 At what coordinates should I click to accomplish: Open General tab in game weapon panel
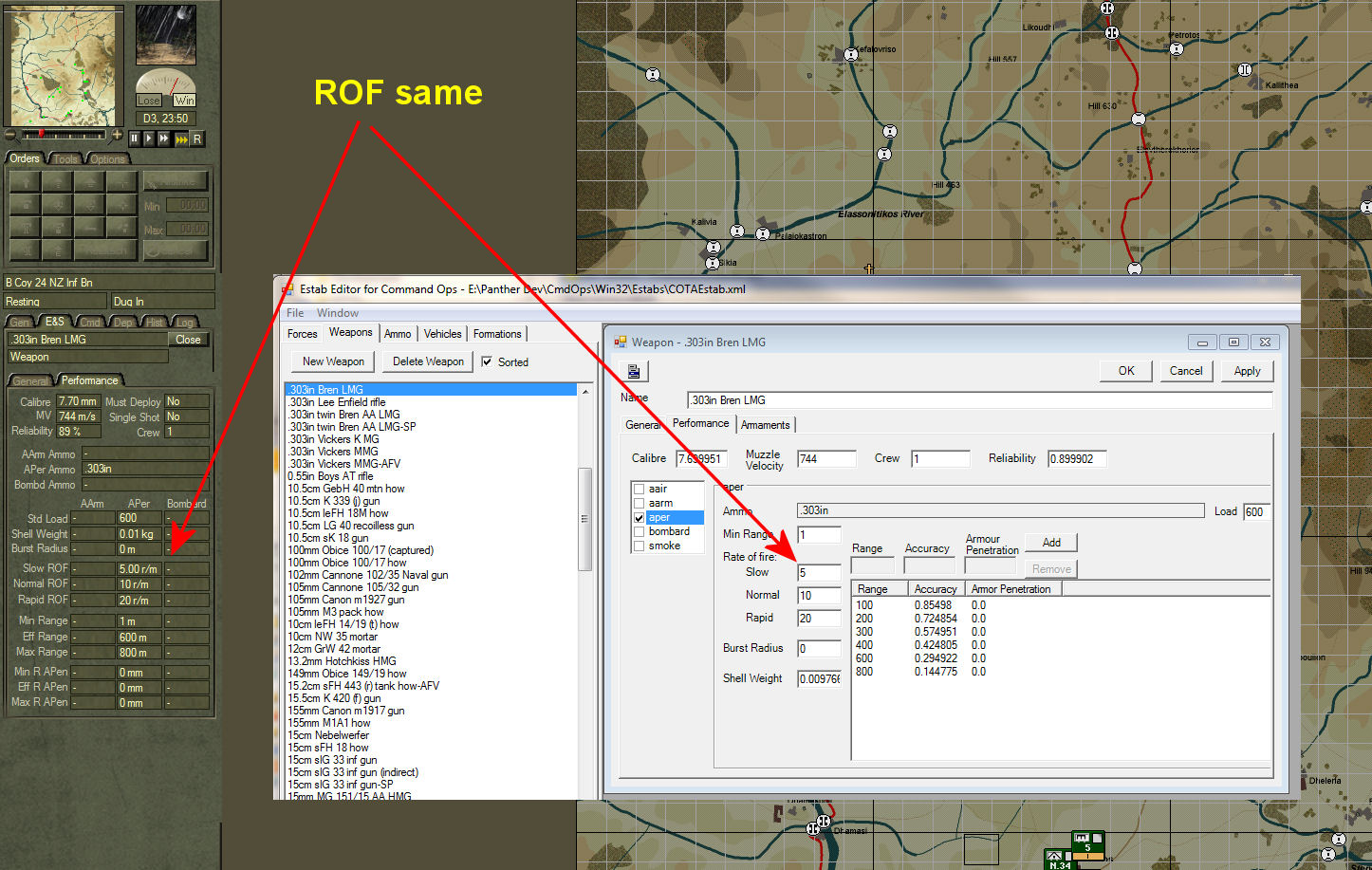[30, 380]
